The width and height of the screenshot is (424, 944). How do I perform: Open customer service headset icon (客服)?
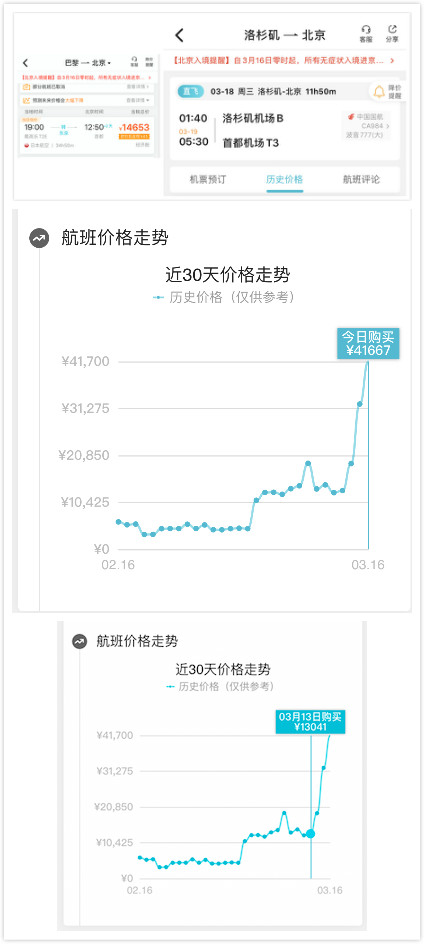click(x=366, y=34)
